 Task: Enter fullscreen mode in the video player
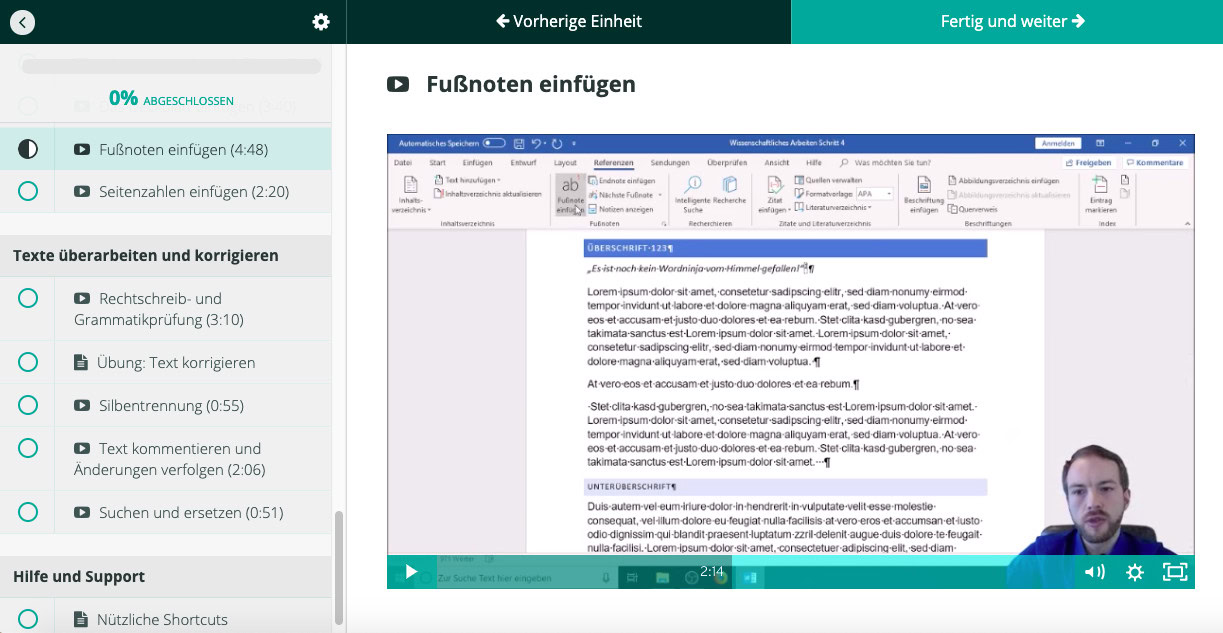[1173, 572]
